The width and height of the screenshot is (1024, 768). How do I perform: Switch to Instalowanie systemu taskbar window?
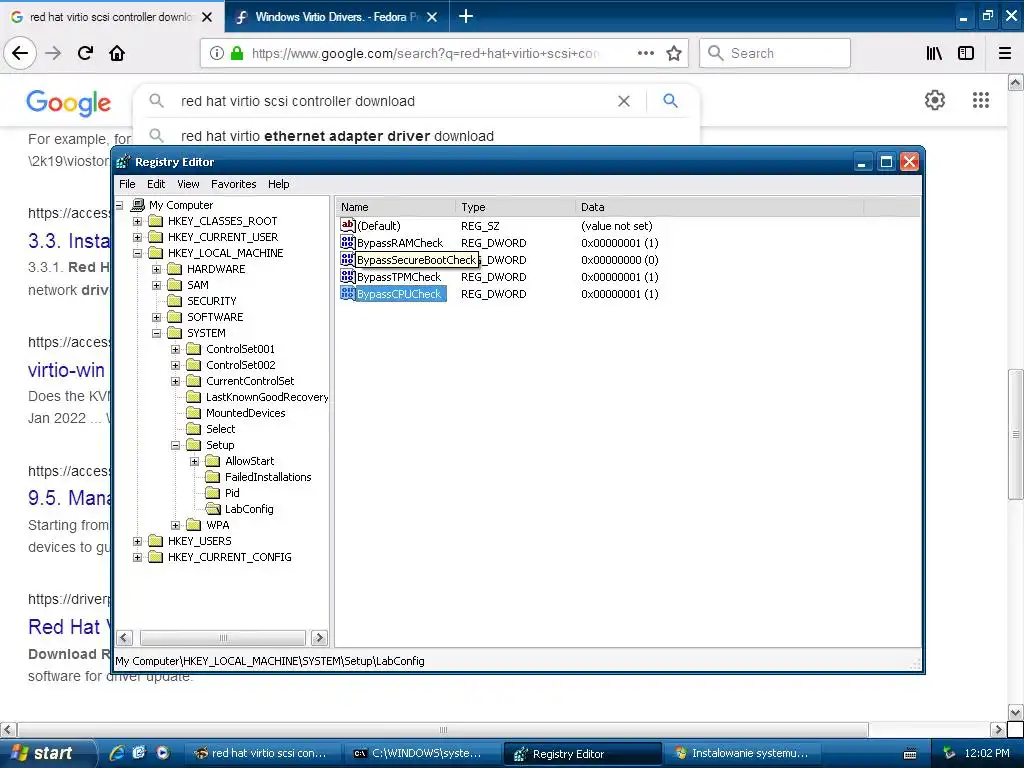[743, 754]
